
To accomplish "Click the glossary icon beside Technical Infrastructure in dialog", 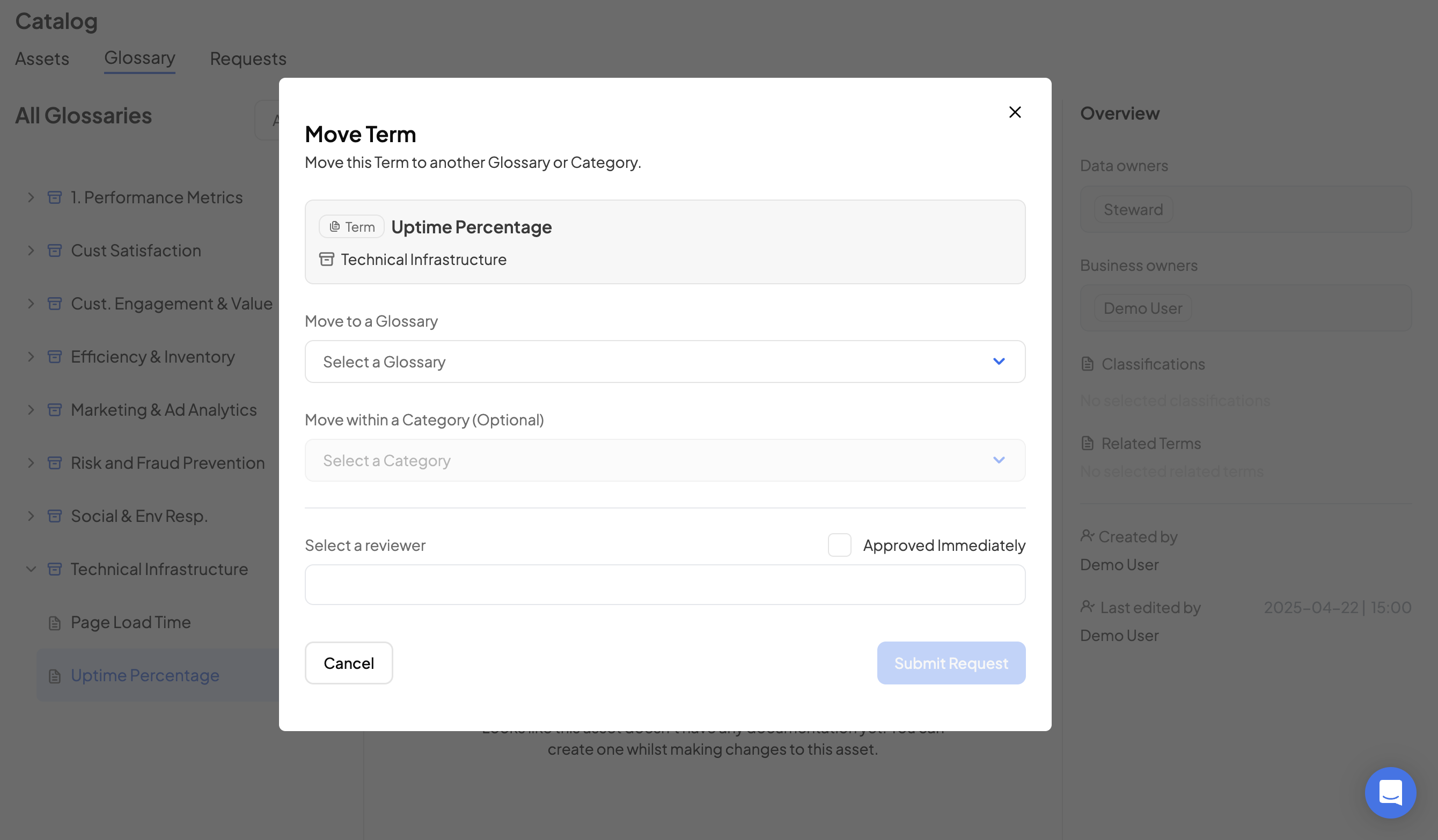I will [326, 260].
